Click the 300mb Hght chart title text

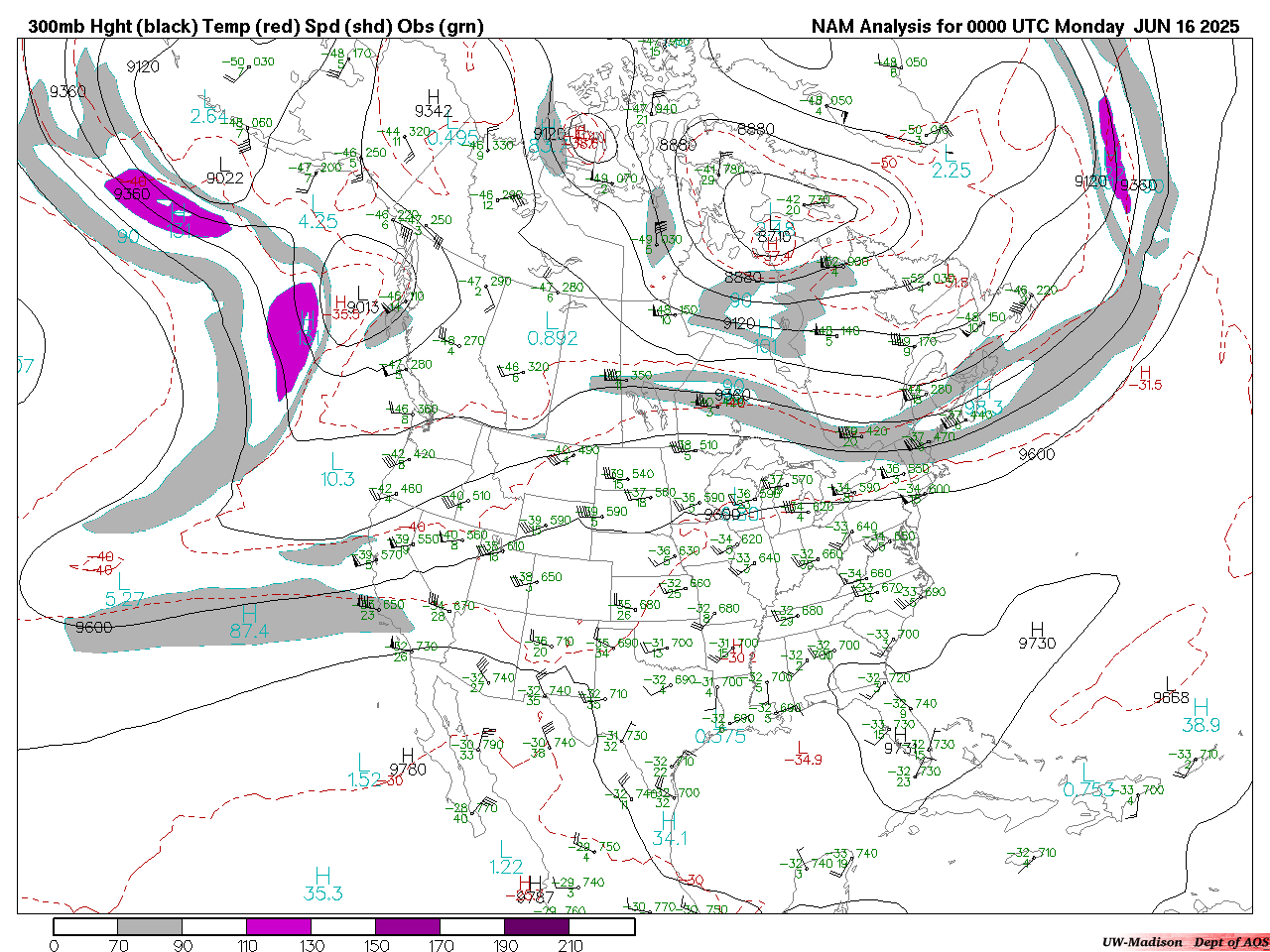point(255,27)
